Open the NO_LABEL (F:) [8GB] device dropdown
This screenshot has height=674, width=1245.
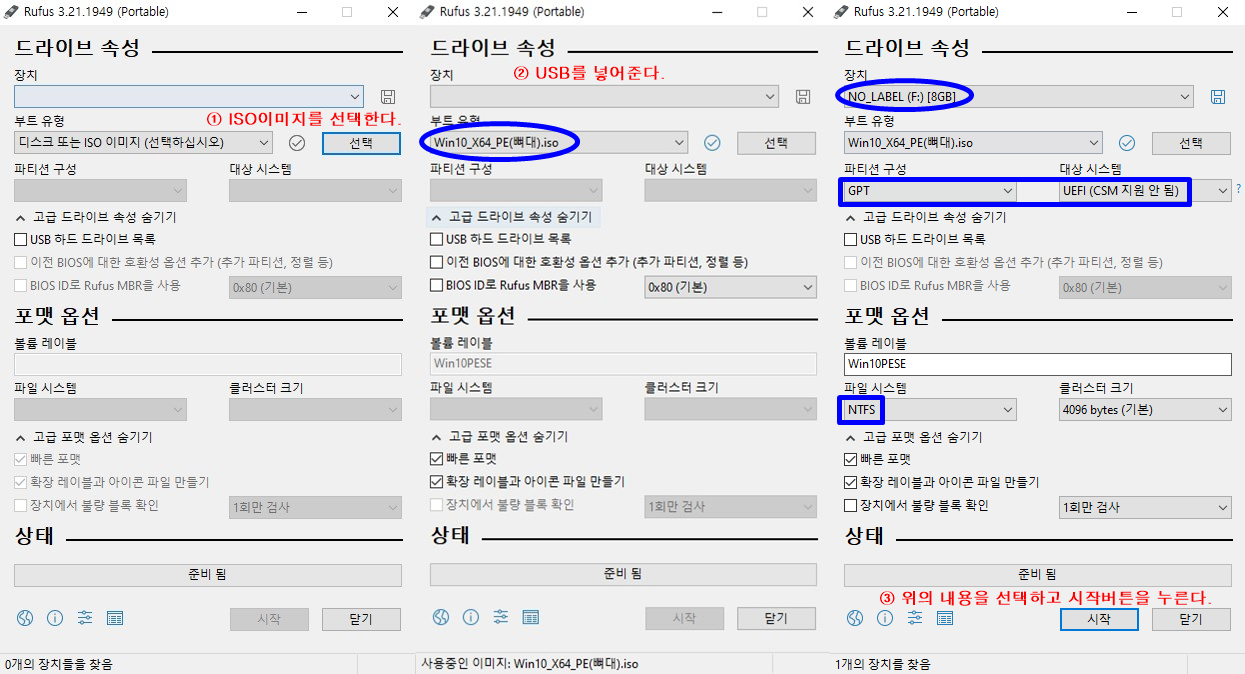pyautogui.click(x=1018, y=97)
